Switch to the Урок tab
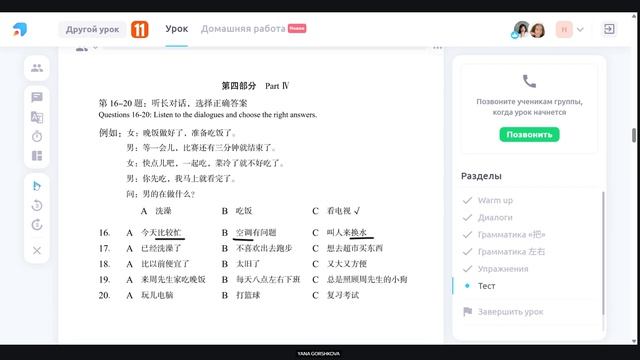Image resolution: width=640 pixels, height=360 pixels. 177,29
